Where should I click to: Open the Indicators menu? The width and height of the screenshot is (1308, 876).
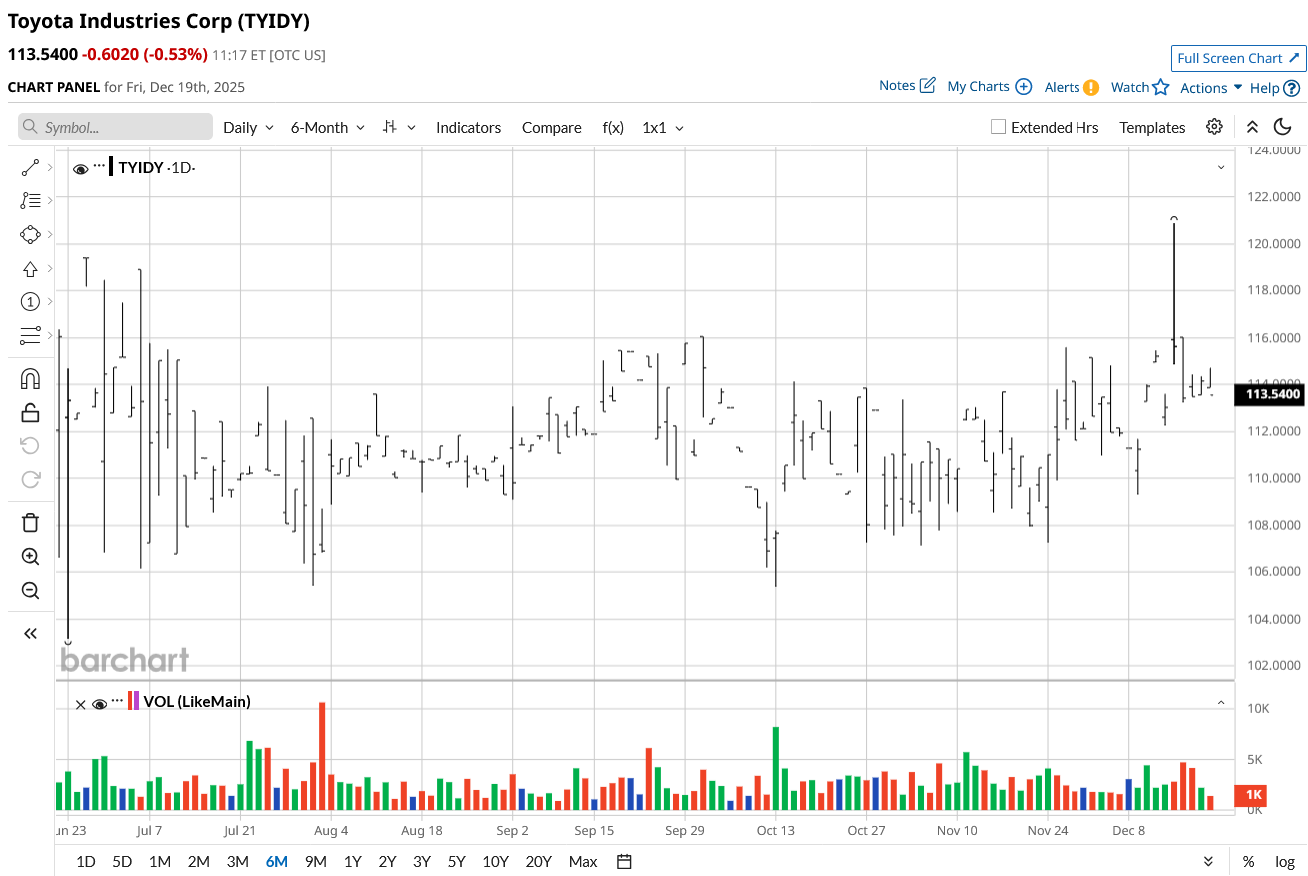[468, 128]
